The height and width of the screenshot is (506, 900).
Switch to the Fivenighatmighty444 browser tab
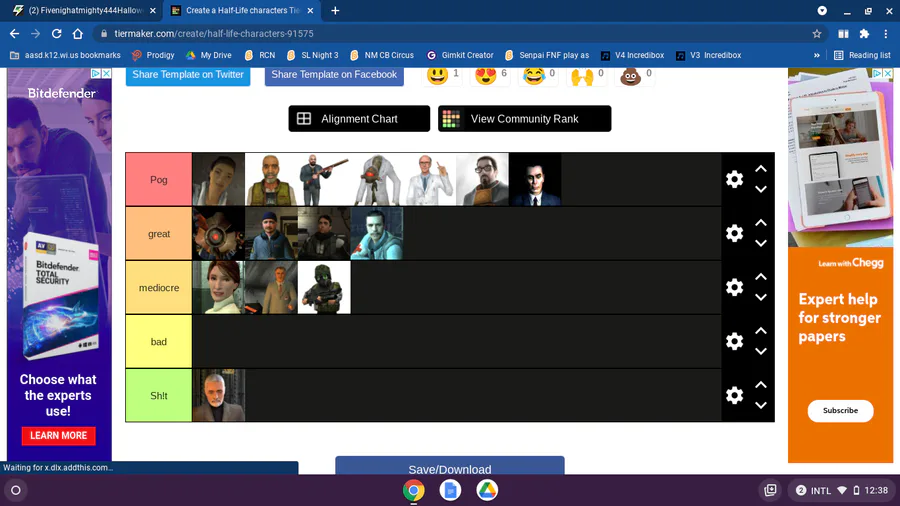tap(84, 10)
